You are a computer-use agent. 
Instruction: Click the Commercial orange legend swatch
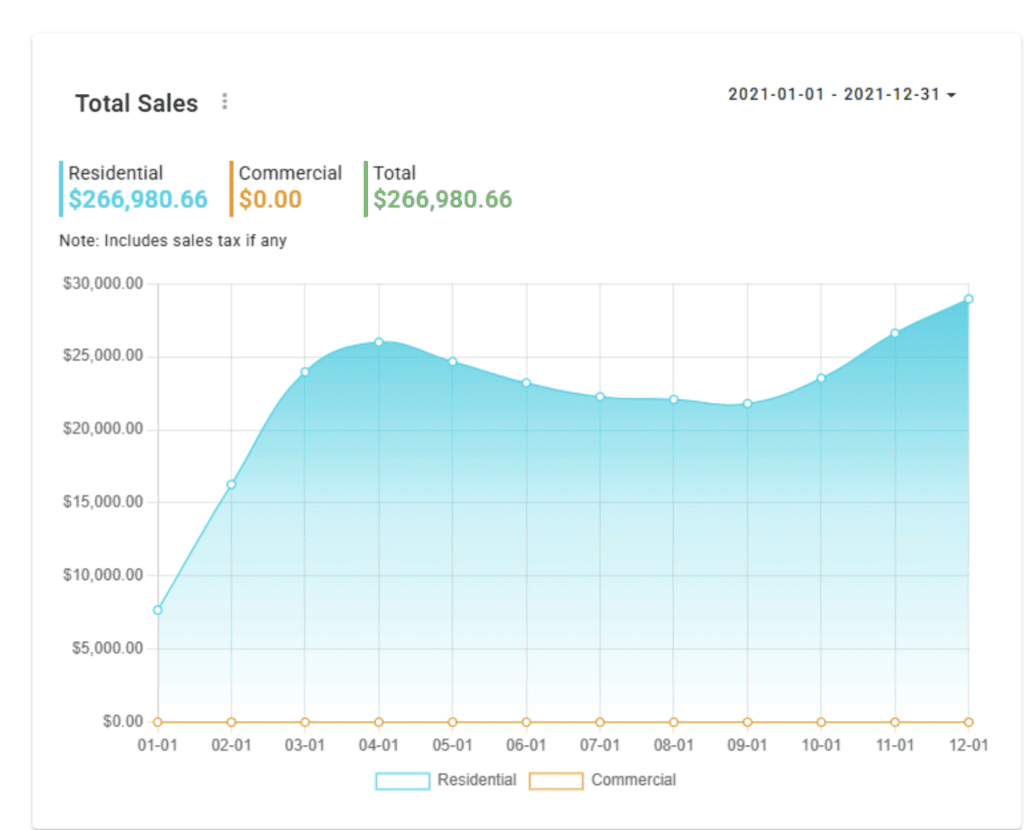(556, 780)
